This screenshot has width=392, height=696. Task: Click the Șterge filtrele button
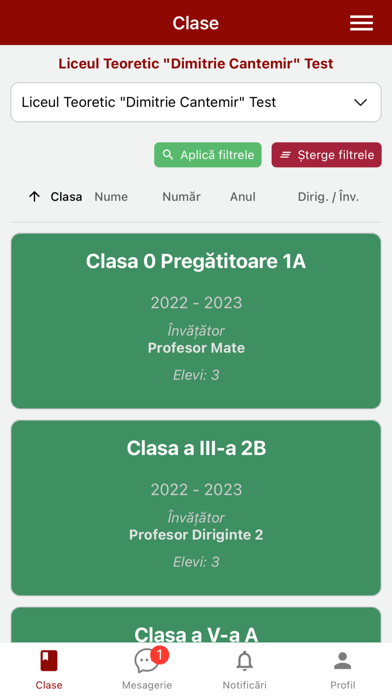(x=326, y=154)
